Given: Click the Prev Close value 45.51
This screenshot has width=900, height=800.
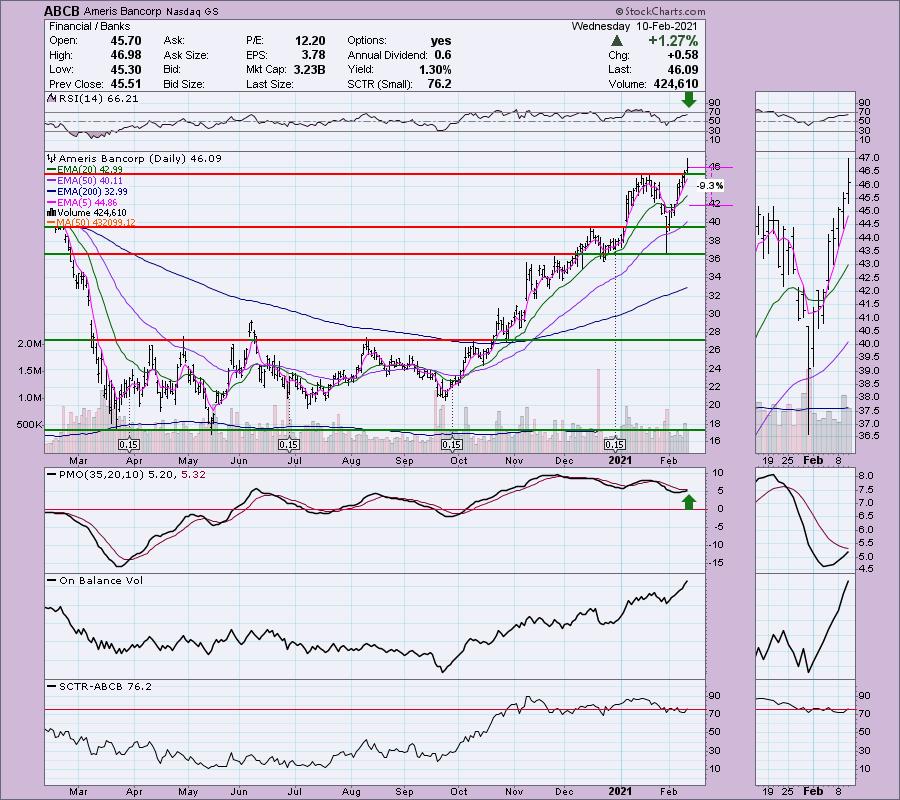Looking at the screenshot, I should 126,84.
